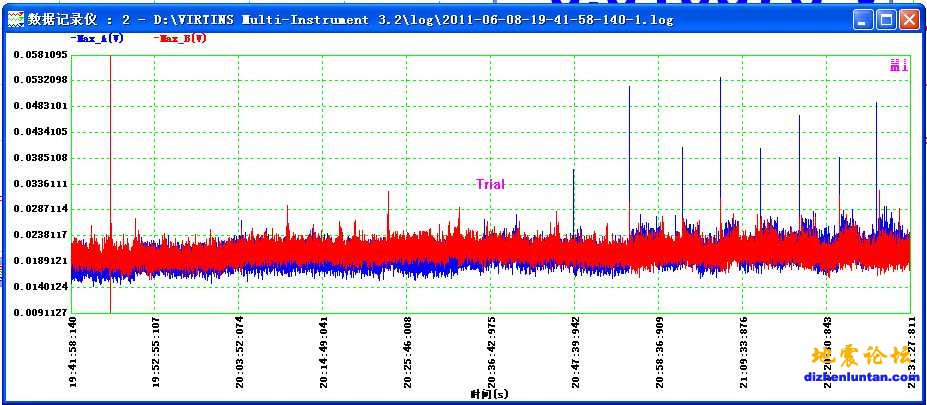
Task: Click the 0.0091127 y-axis bottom label
Action: tap(40, 312)
